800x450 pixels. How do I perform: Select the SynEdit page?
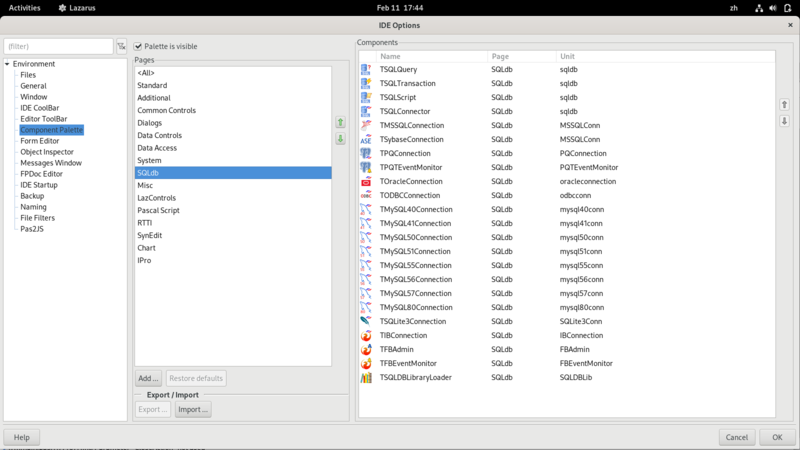coord(233,235)
